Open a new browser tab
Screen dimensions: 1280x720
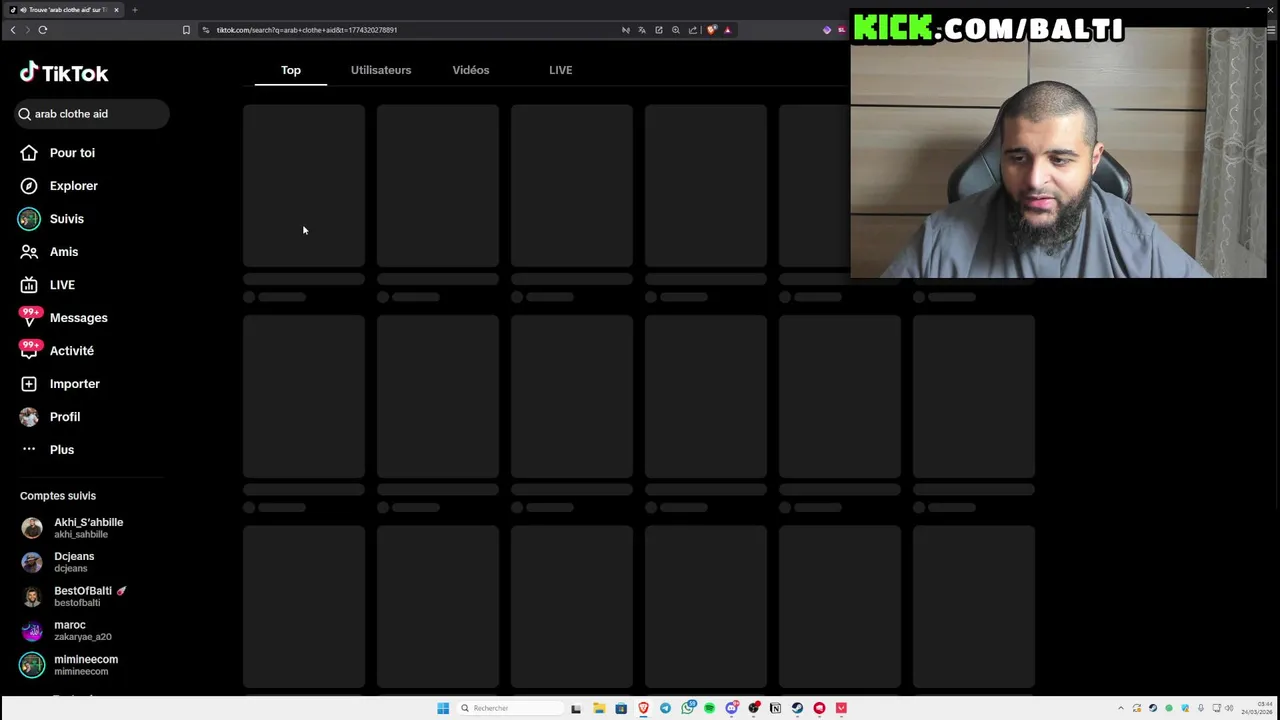pyautogui.click(x=135, y=10)
